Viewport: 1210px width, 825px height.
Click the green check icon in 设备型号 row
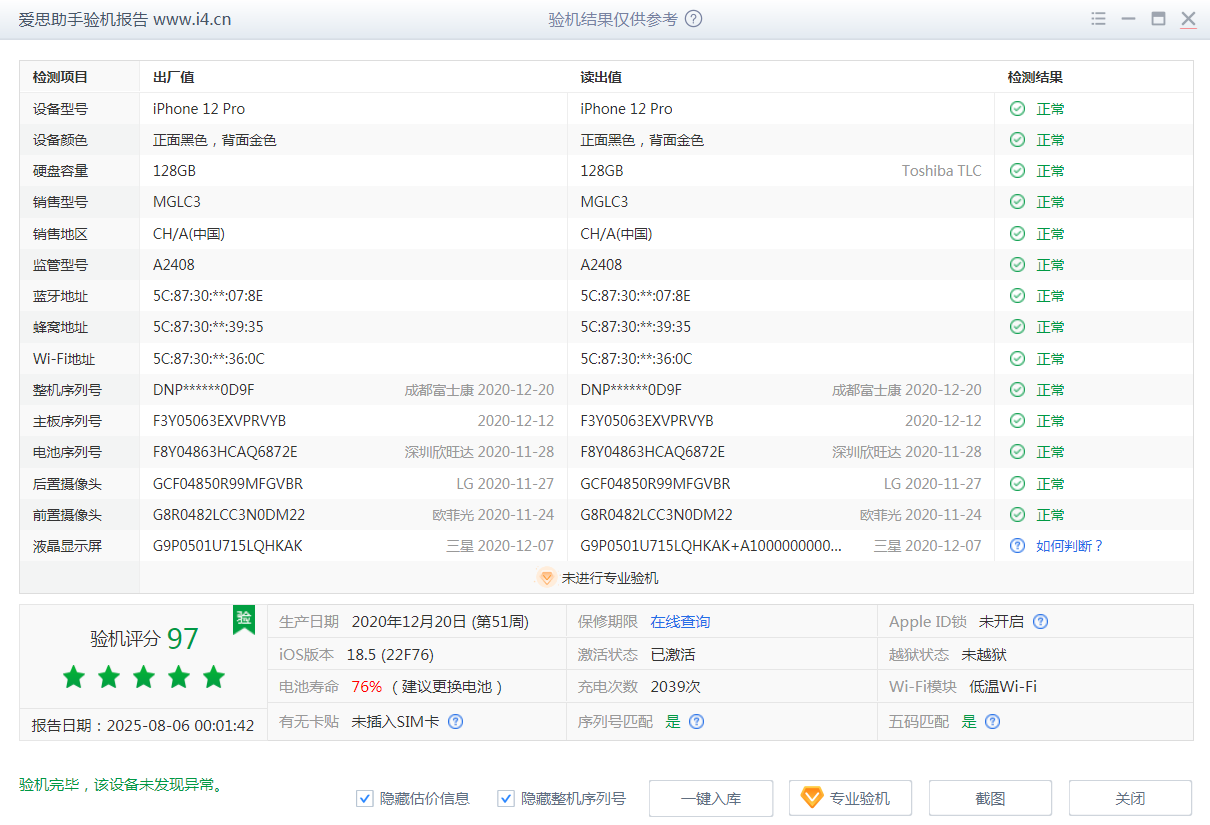tap(1017, 109)
